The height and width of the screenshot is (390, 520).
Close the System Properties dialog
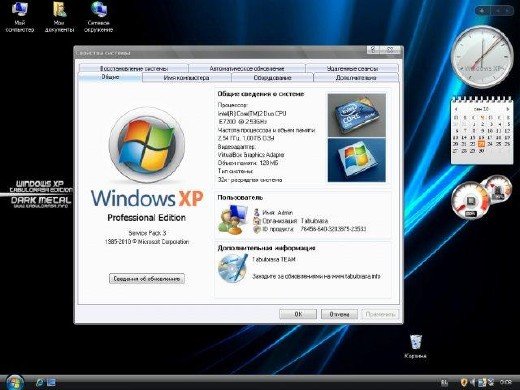tap(391, 50)
